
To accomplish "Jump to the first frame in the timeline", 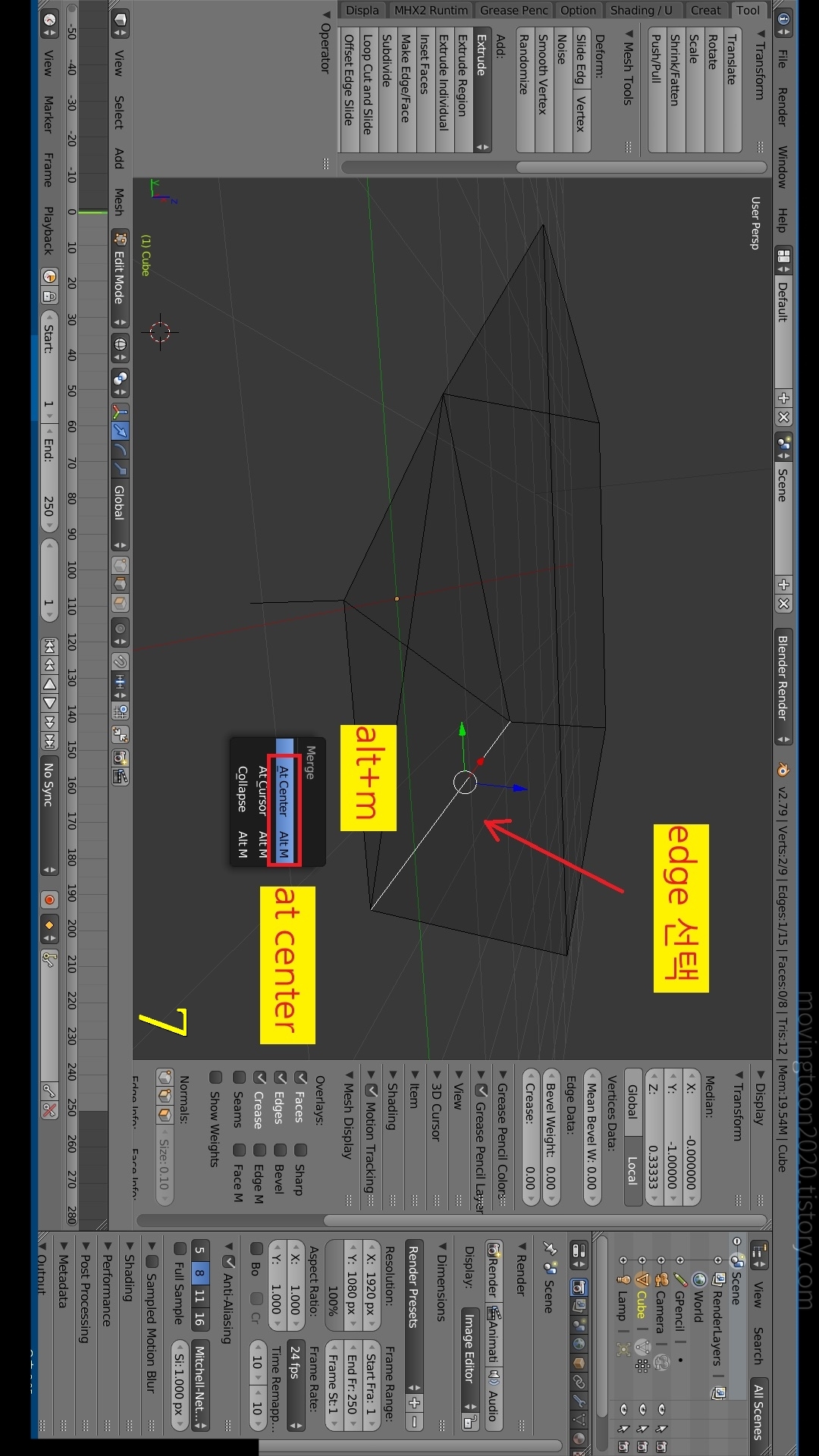I will (49, 646).
